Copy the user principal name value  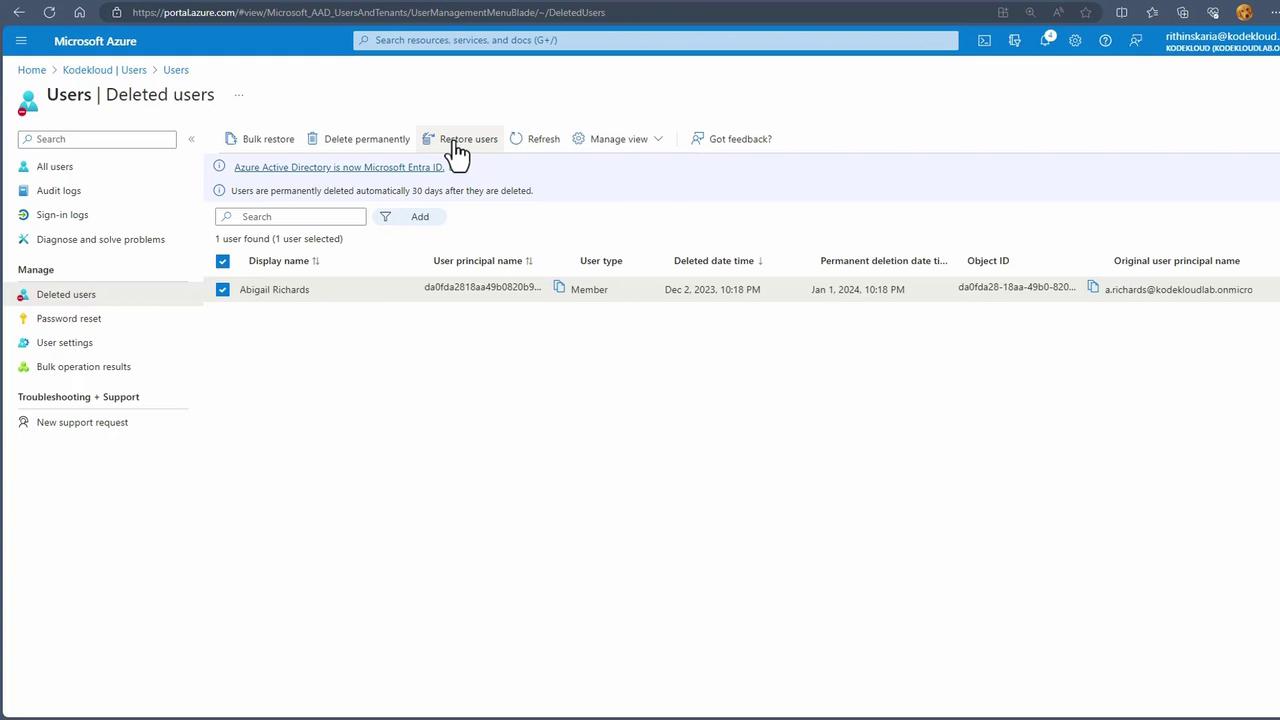[559, 287]
